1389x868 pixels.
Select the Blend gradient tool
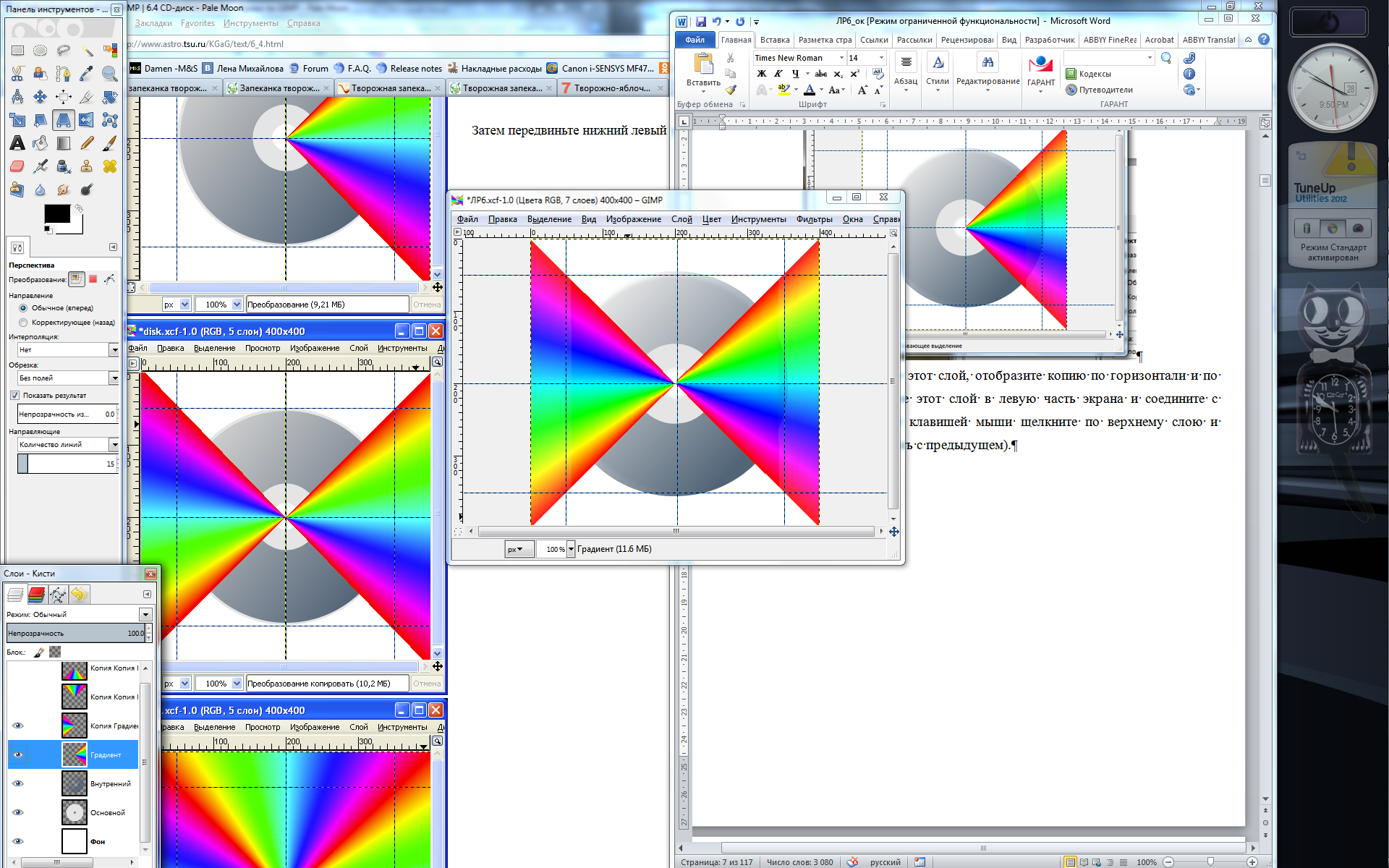tap(64, 143)
